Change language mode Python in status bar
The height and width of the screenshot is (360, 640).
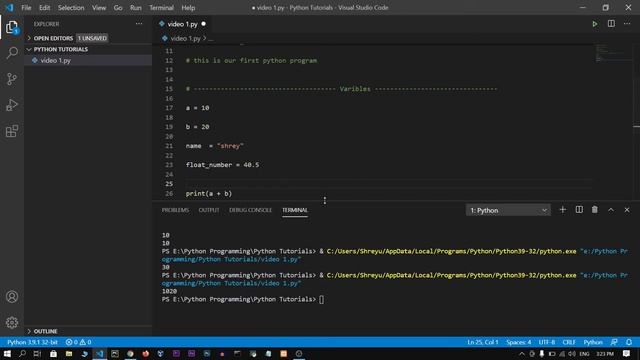coord(593,342)
